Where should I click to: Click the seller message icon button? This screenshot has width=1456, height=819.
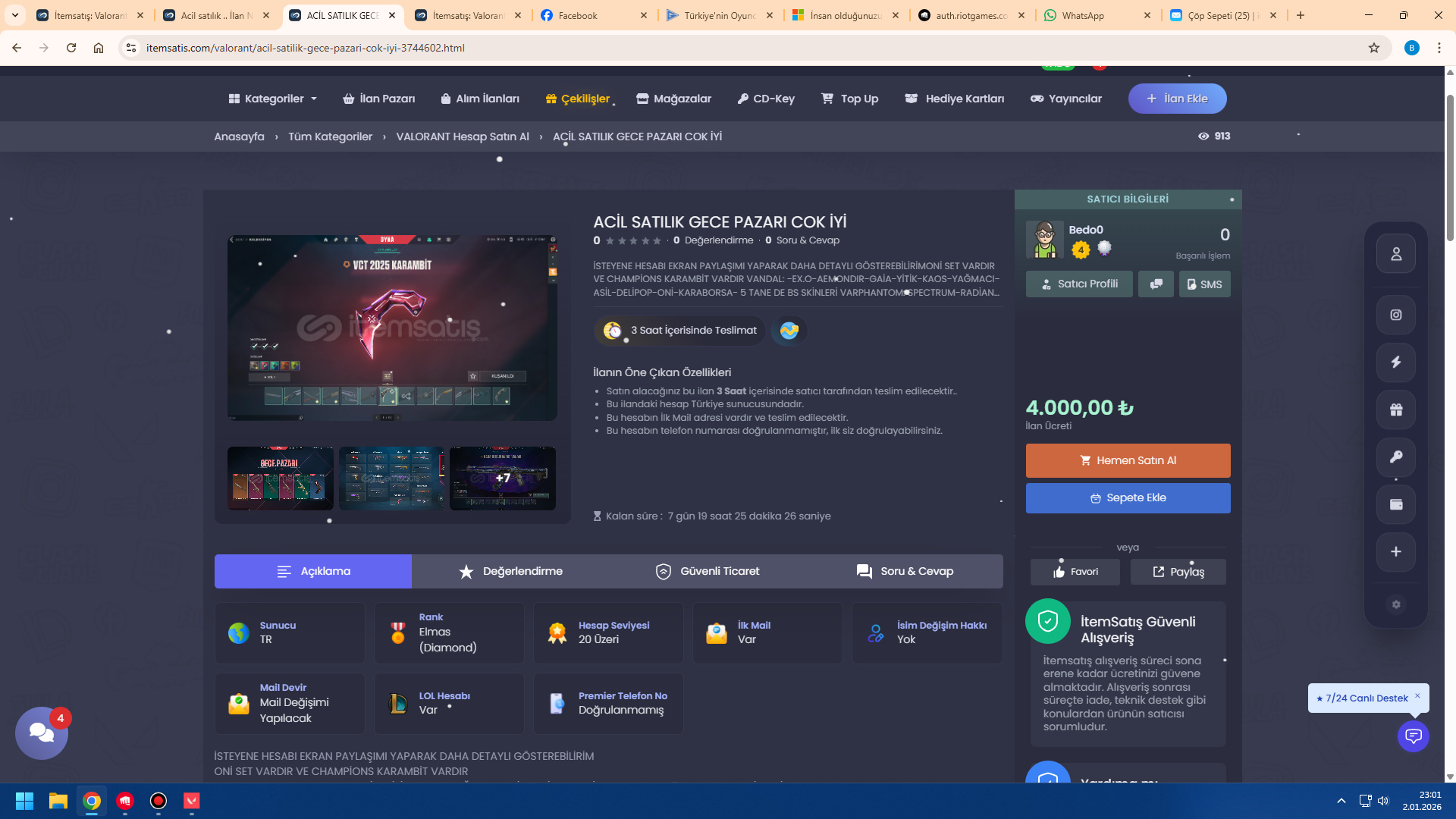tap(1156, 284)
